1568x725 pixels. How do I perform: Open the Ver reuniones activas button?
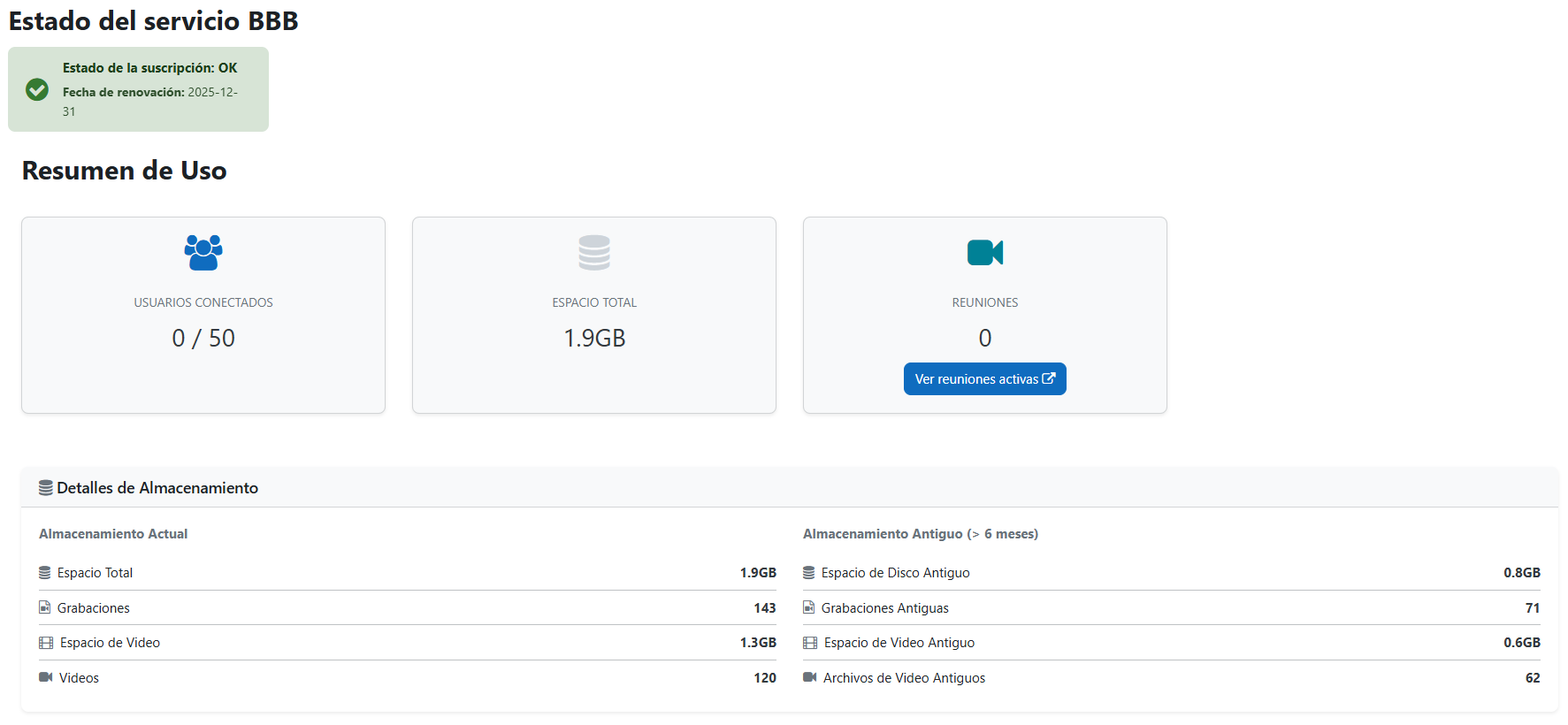976,379
